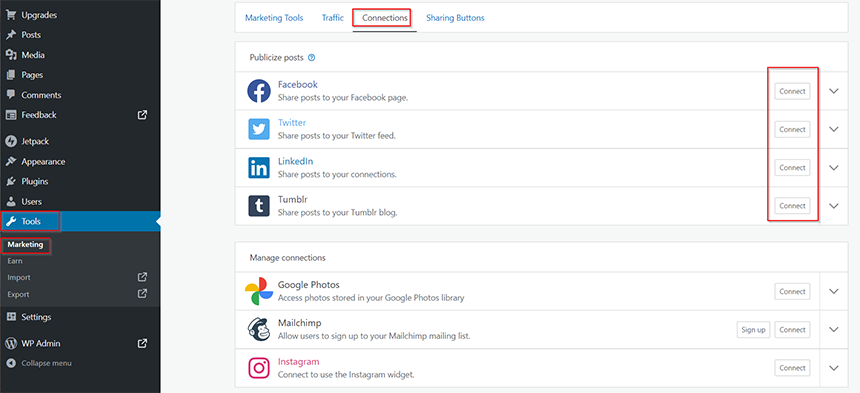The image size is (860, 393).
Task: Click the Media icon in sidebar
Action: [10, 55]
